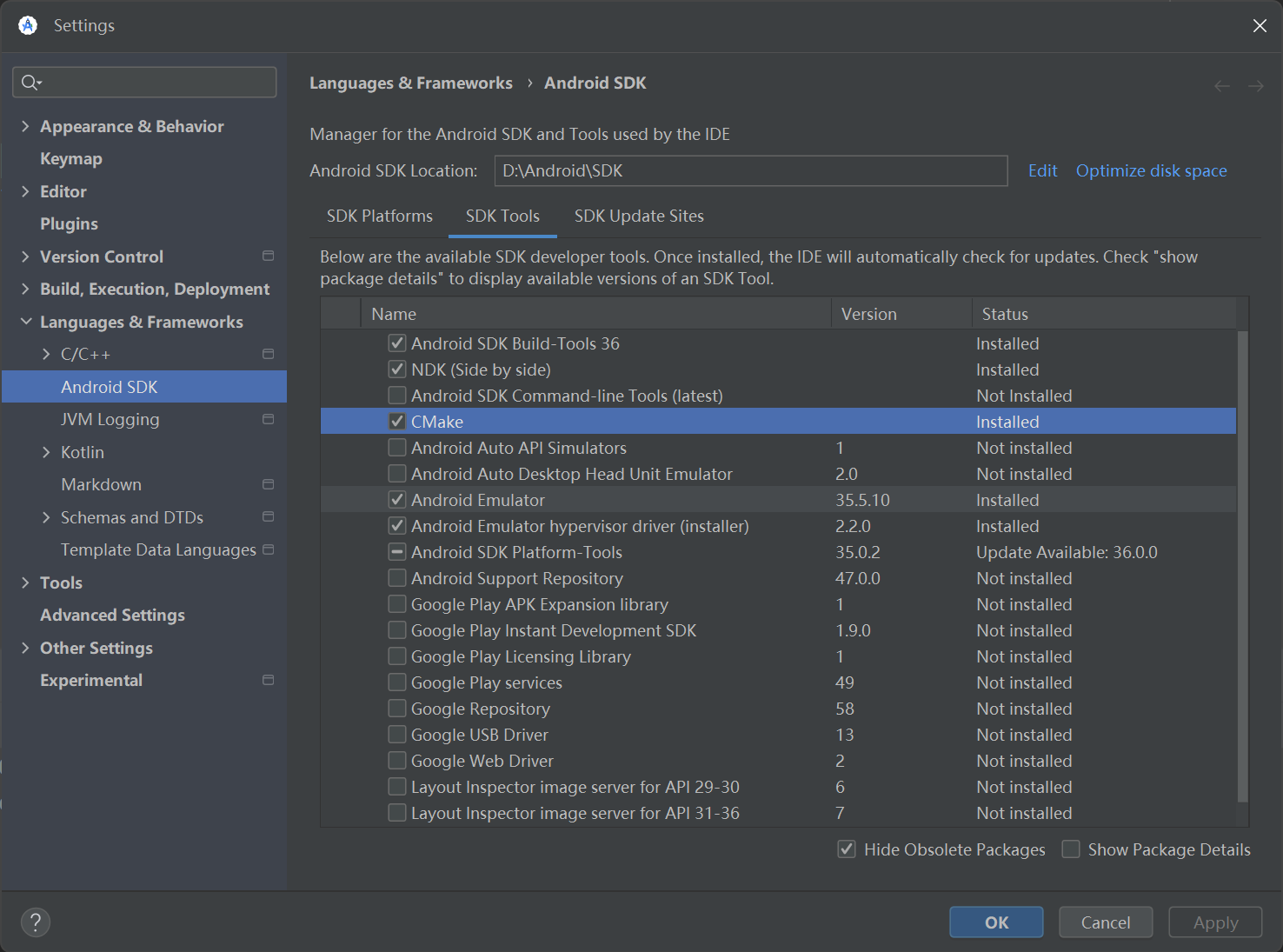The height and width of the screenshot is (952, 1283).
Task: Click the SDK tools list scrollbar
Action: (1242, 566)
